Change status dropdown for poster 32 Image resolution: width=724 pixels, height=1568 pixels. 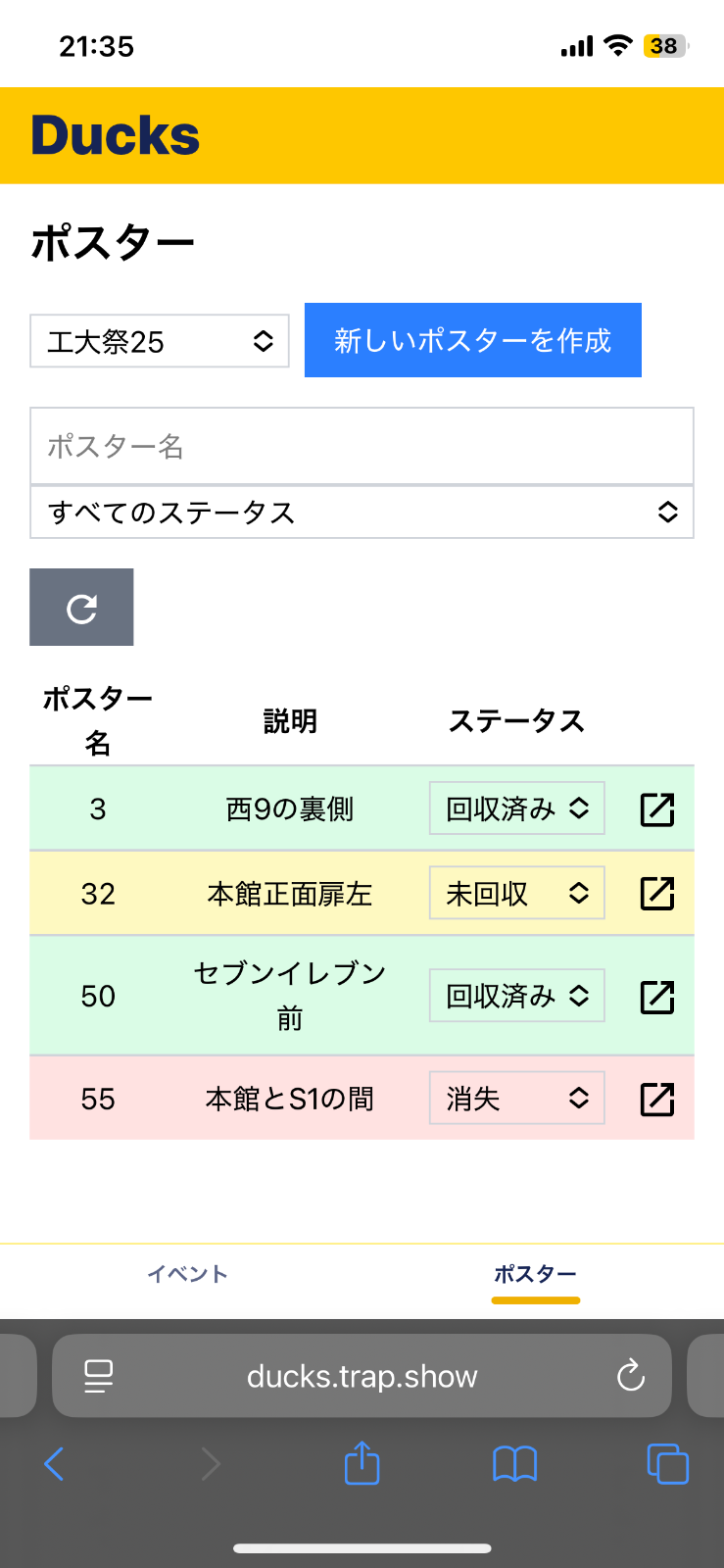coord(516,893)
